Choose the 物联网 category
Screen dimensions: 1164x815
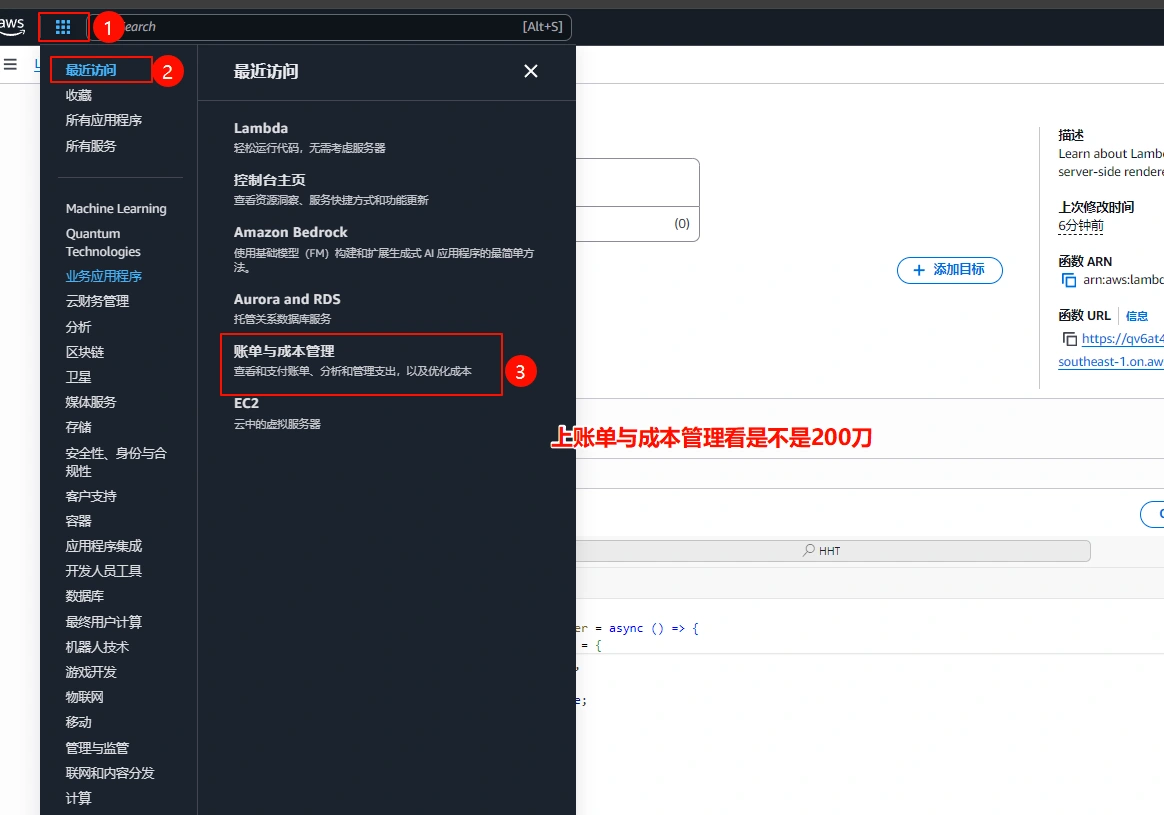[x=85, y=697]
